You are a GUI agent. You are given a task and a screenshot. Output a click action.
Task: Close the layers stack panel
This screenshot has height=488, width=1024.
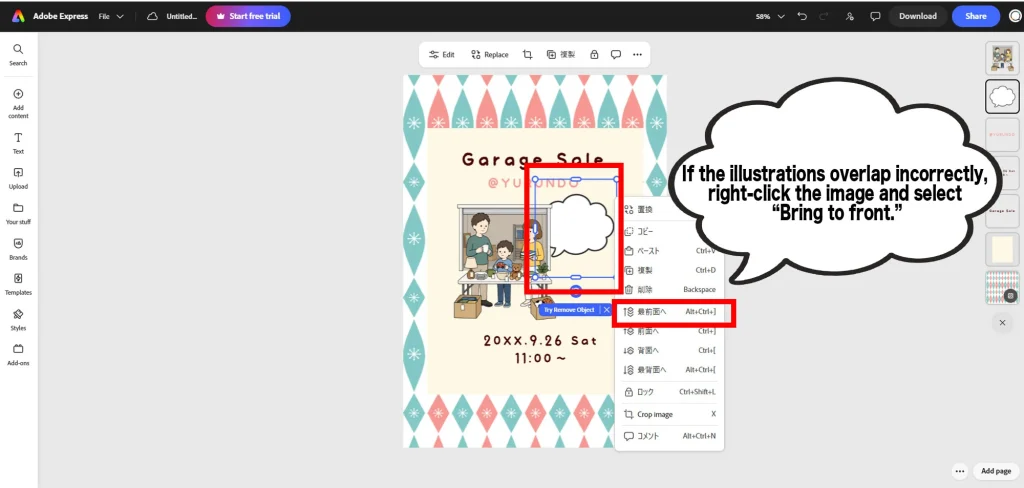(x=1002, y=322)
